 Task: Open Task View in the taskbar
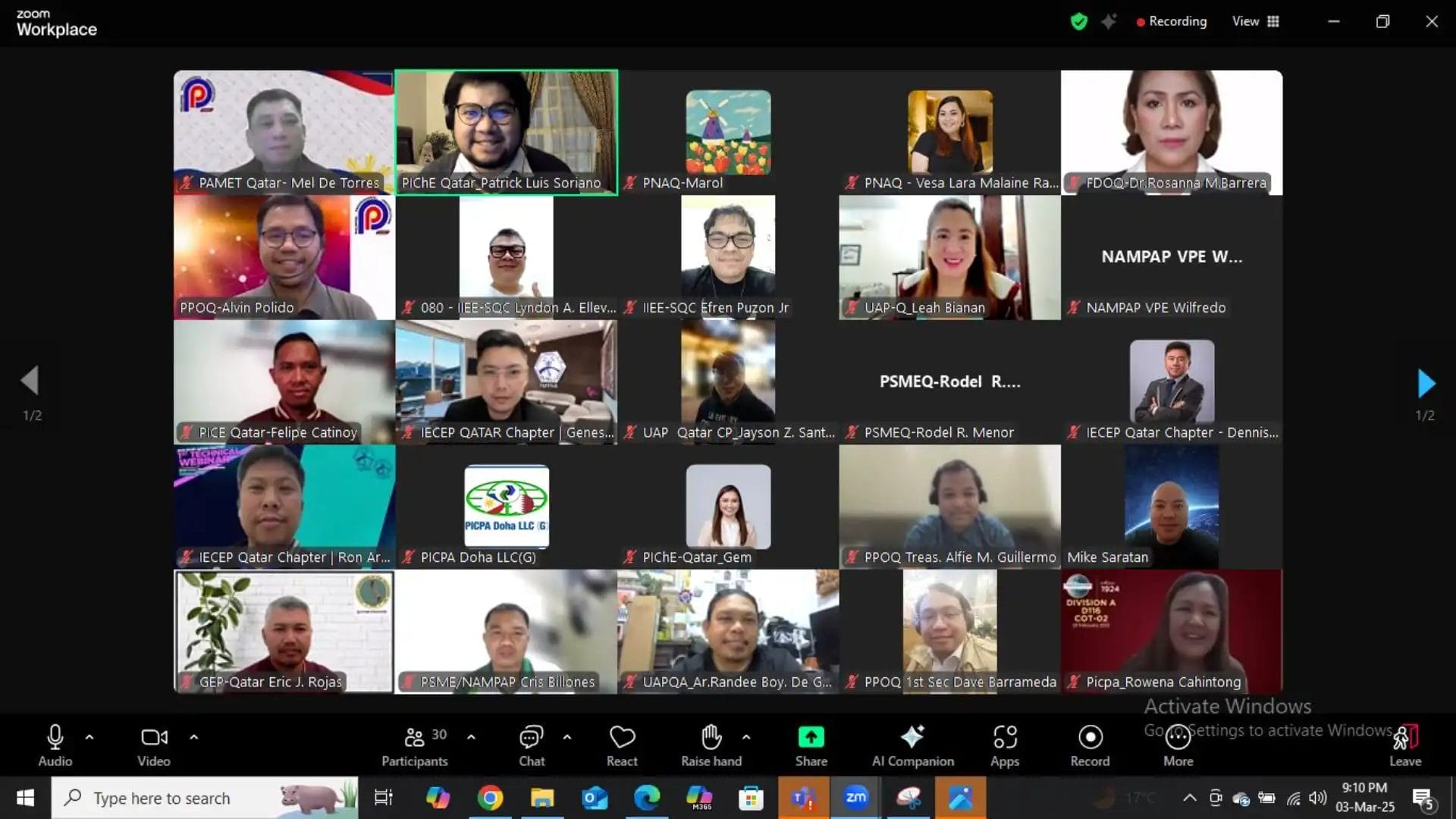(x=384, y=798)
